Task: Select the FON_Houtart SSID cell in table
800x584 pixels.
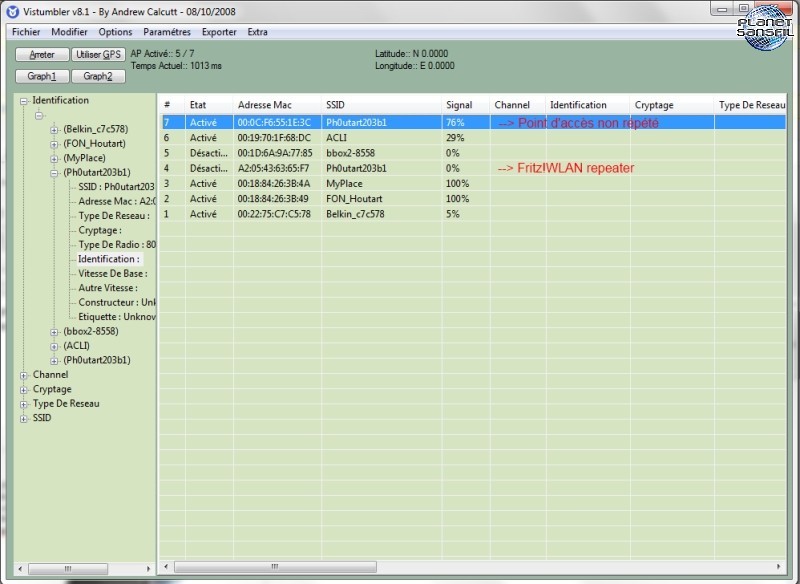Action: [x=354, y=199]
